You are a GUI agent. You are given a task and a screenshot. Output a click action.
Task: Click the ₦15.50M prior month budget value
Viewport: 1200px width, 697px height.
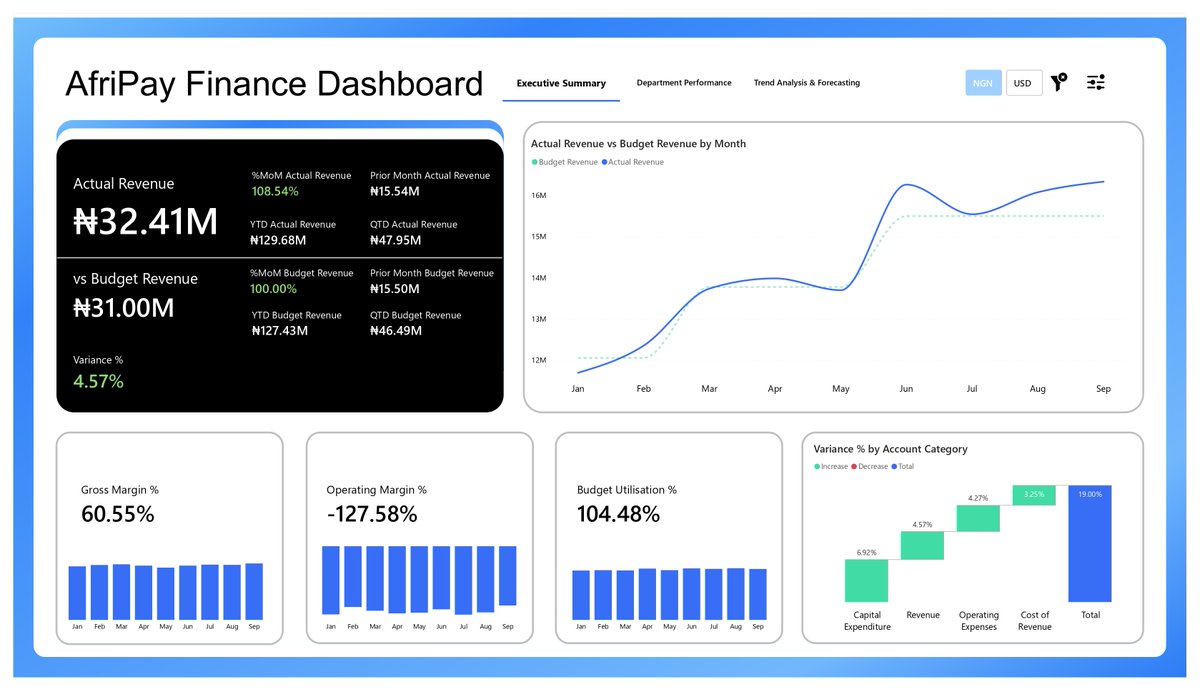point(394,289)
